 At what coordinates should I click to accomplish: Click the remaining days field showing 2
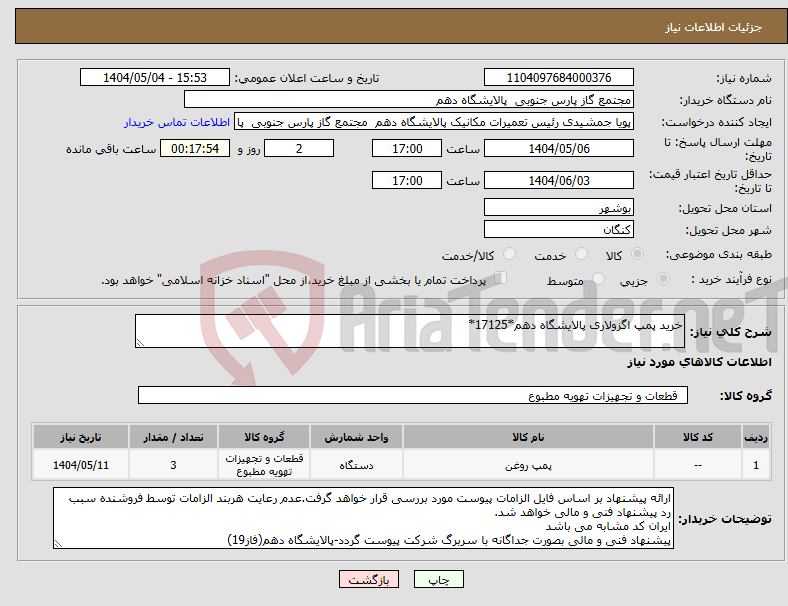click(x=299, y=148)
